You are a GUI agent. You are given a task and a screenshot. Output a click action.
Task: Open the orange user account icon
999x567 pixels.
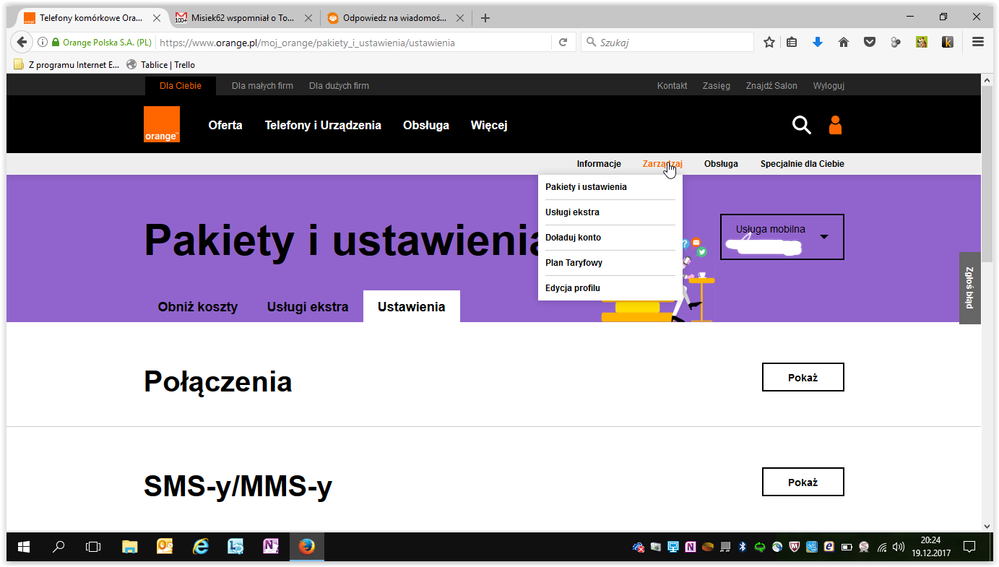point(835,125)
